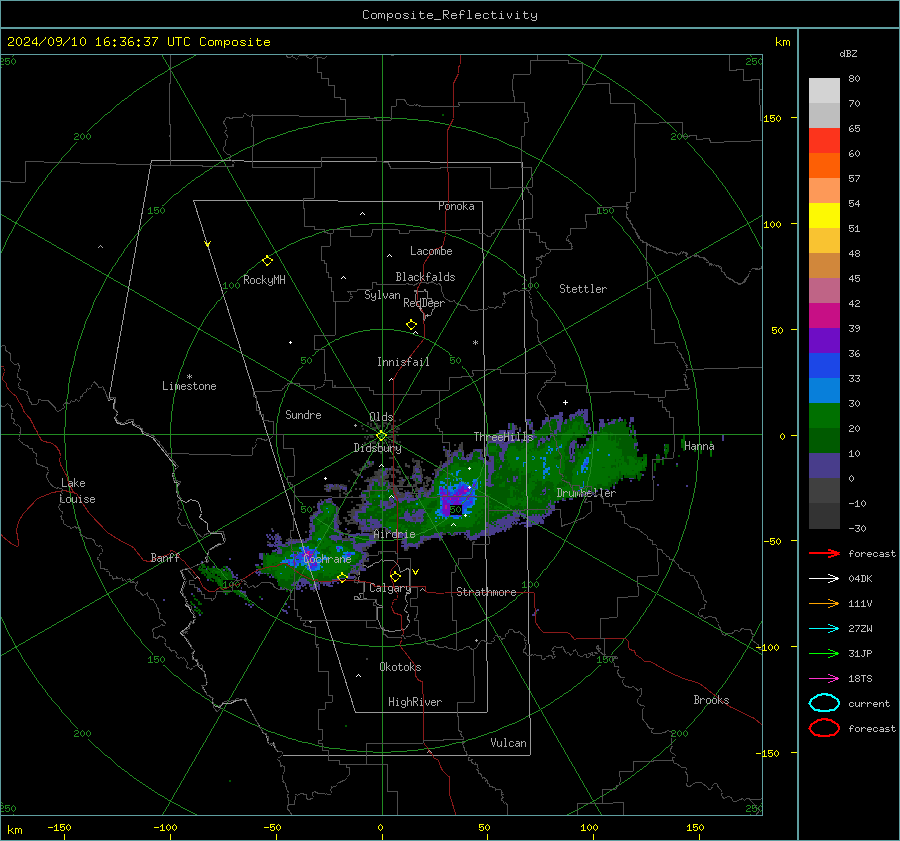The width and height of the screenshot is (900, 841).
Task: Click the Banff label on the map
Action: [165, 558]
